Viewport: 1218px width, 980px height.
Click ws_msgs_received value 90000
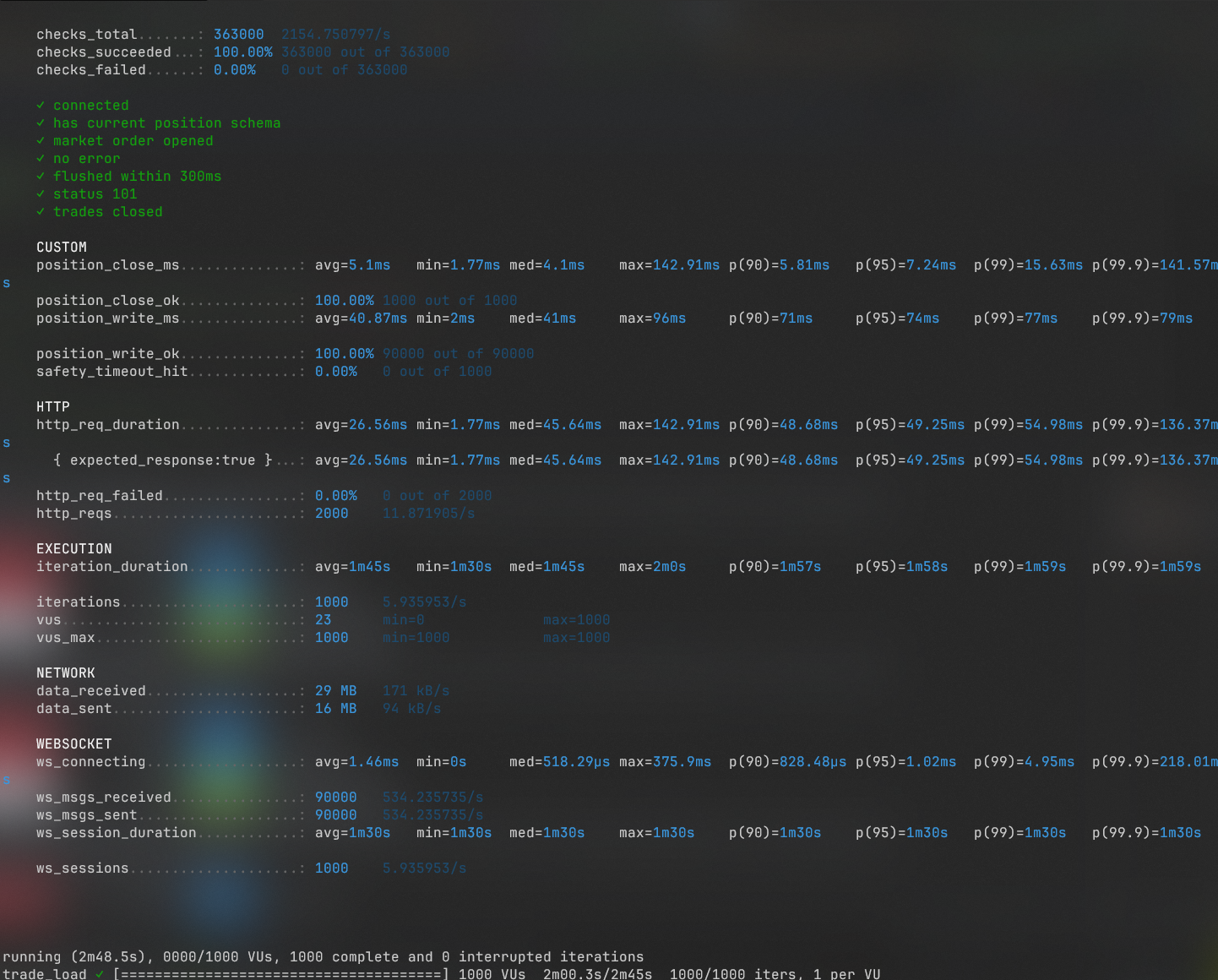[335, 798]
